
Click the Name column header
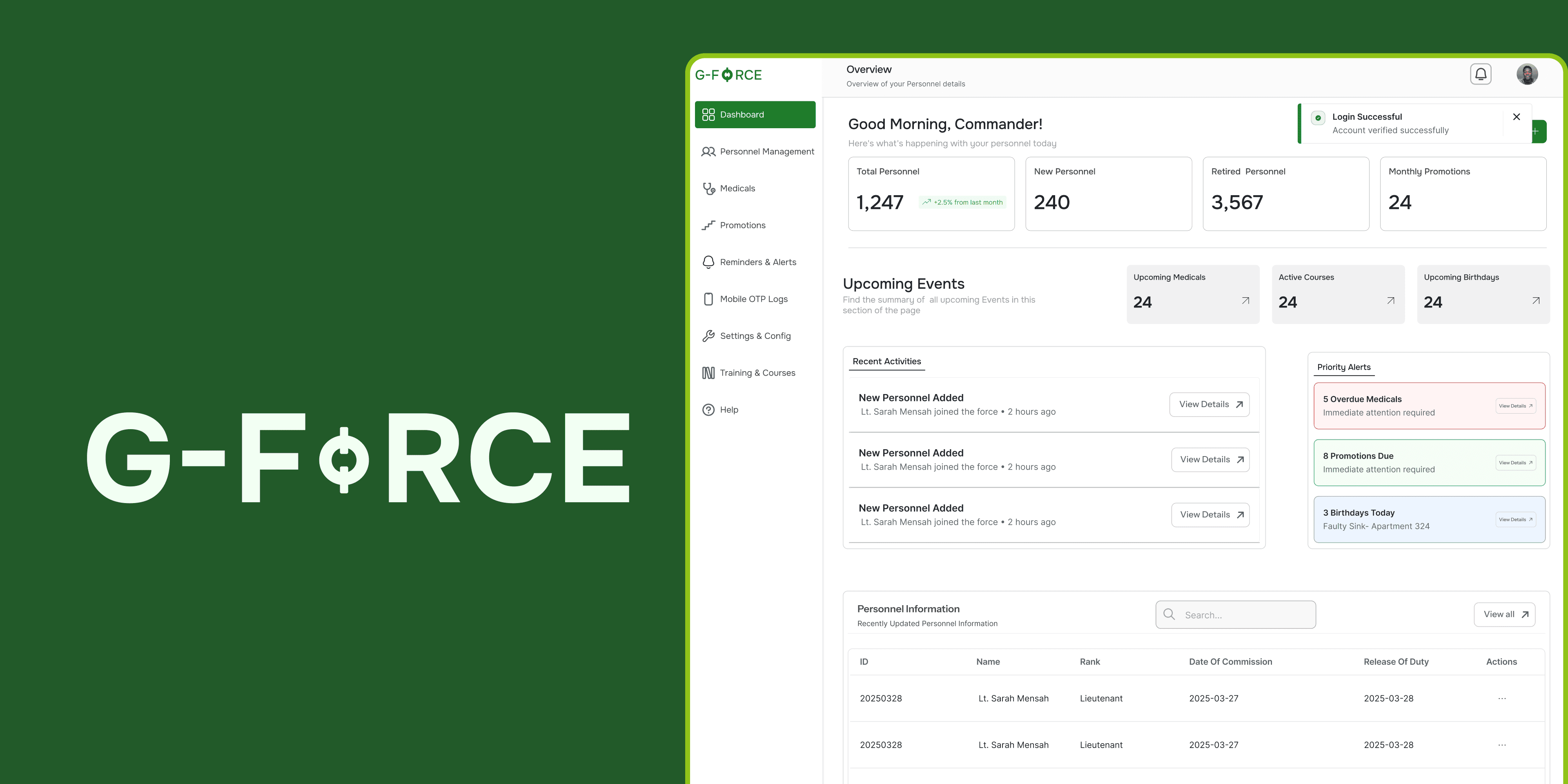point(988,661)
